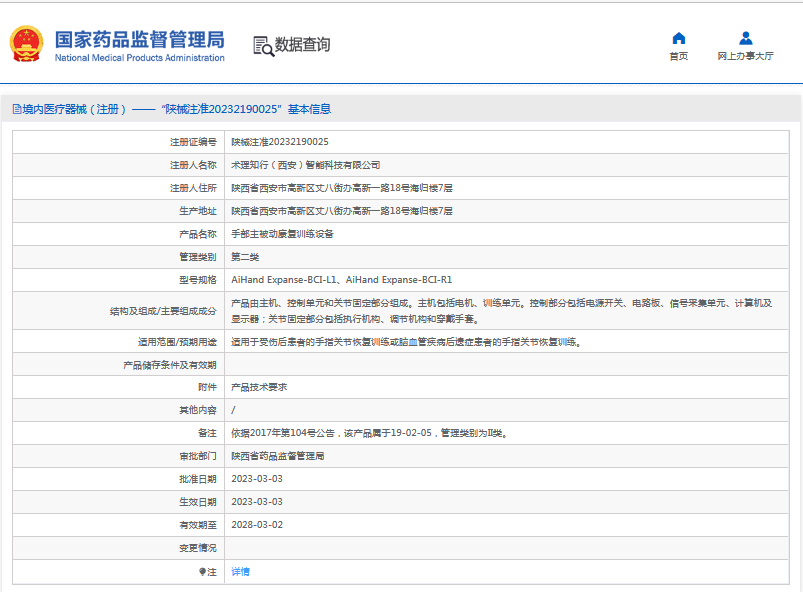Select approval department 陕西省药品监督管理局

click(x=277, y=456)
